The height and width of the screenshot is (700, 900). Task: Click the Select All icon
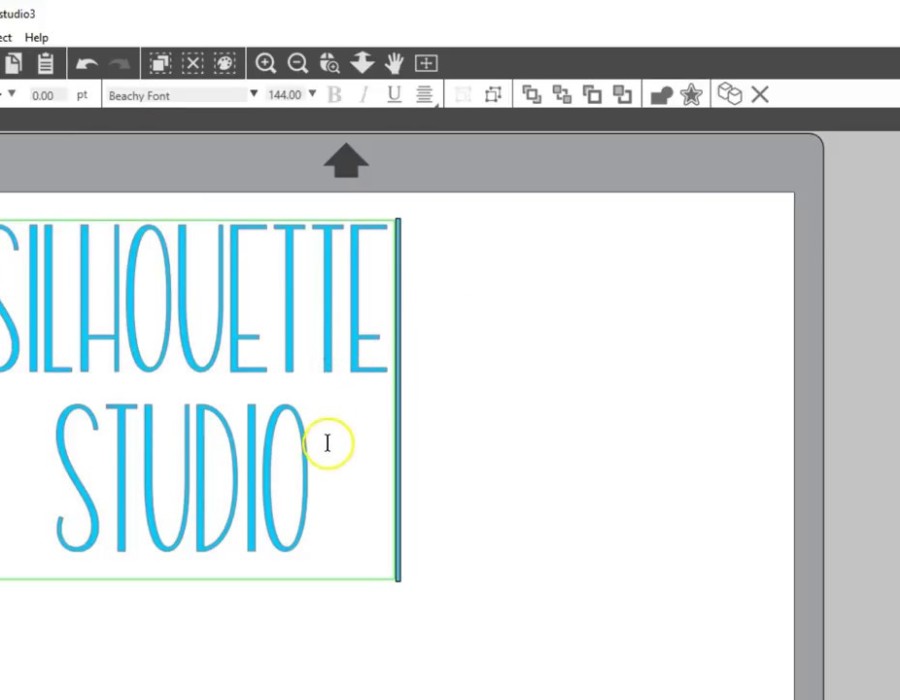coord(160,63)
